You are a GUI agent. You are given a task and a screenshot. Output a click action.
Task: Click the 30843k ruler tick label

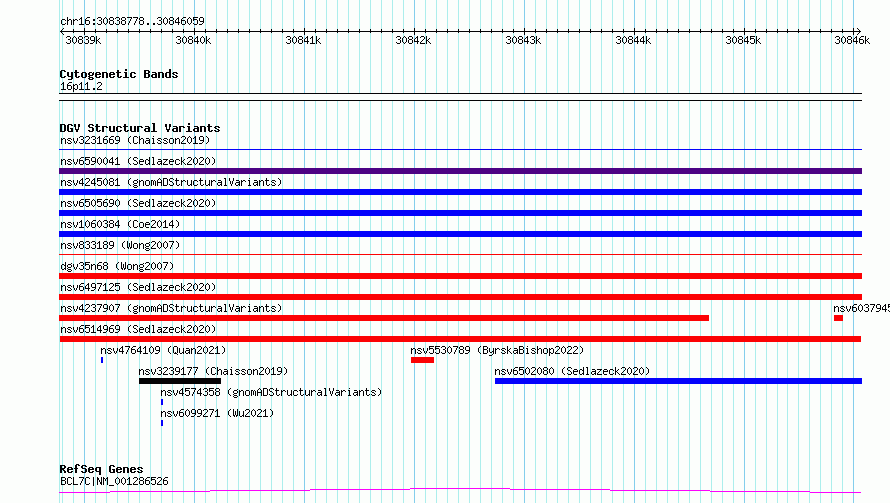pos(523,40)
